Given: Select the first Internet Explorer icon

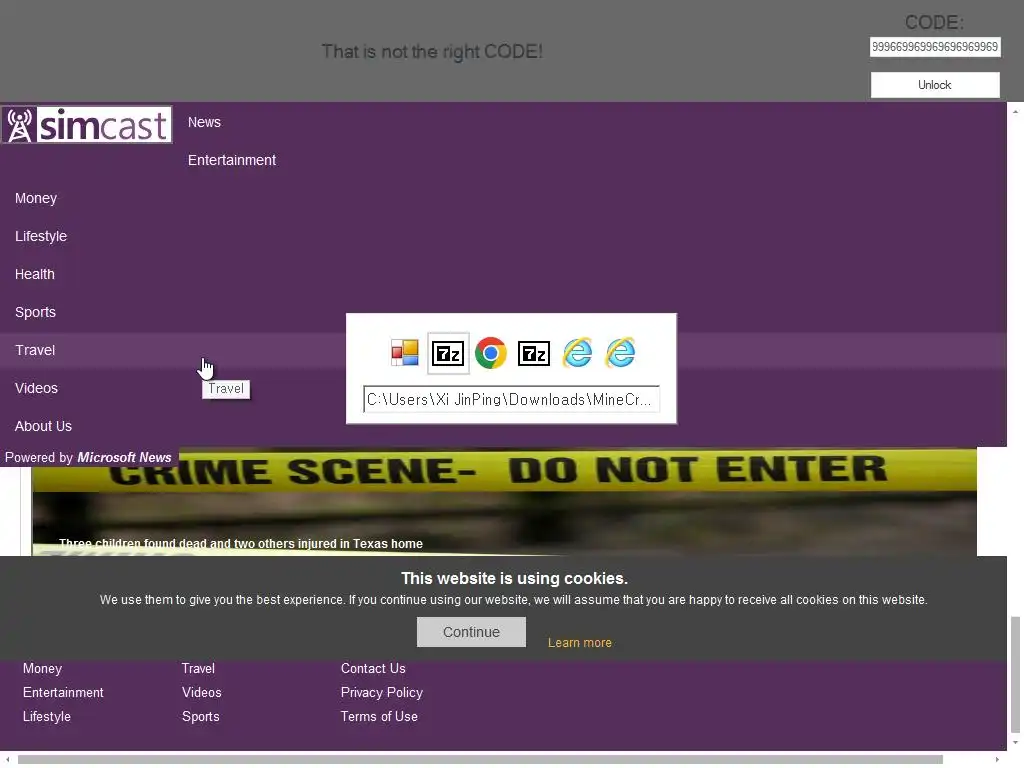Looking at the screenshot, I should tap(577, 353).
